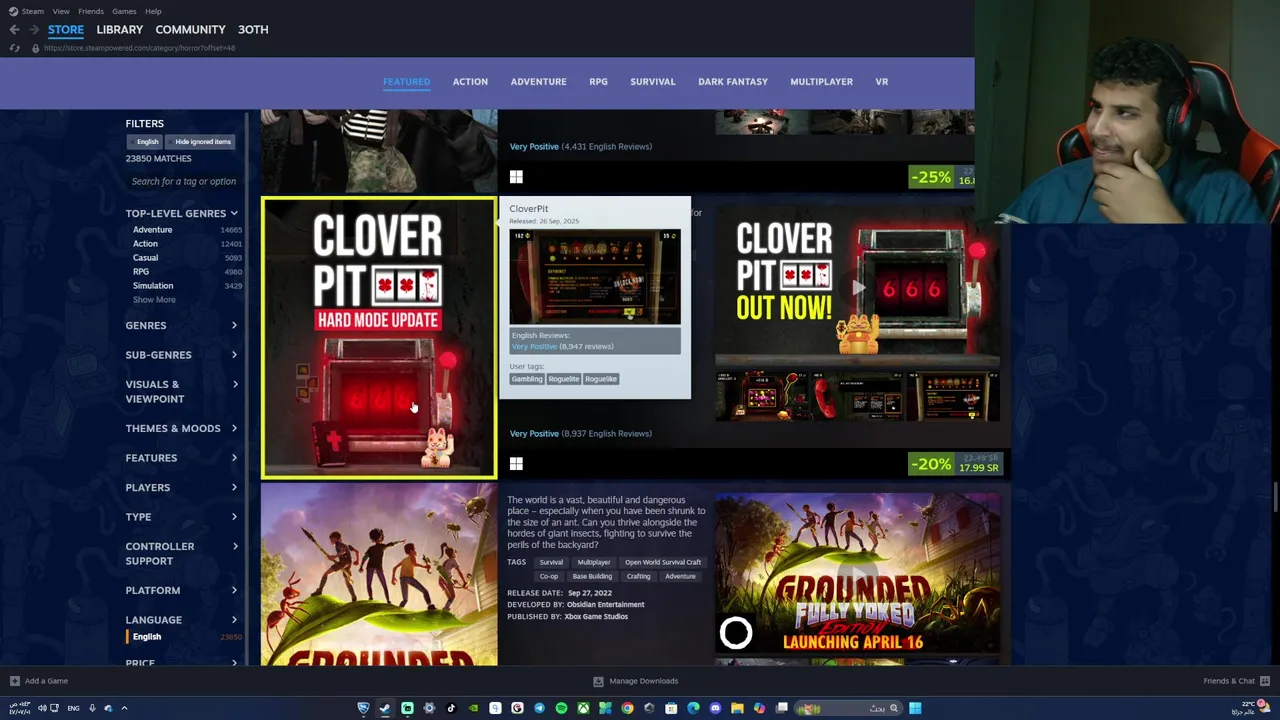The image size is (1280, 720).
Task: Collapse the Top-Level Genres section
Action: (182, 213)
